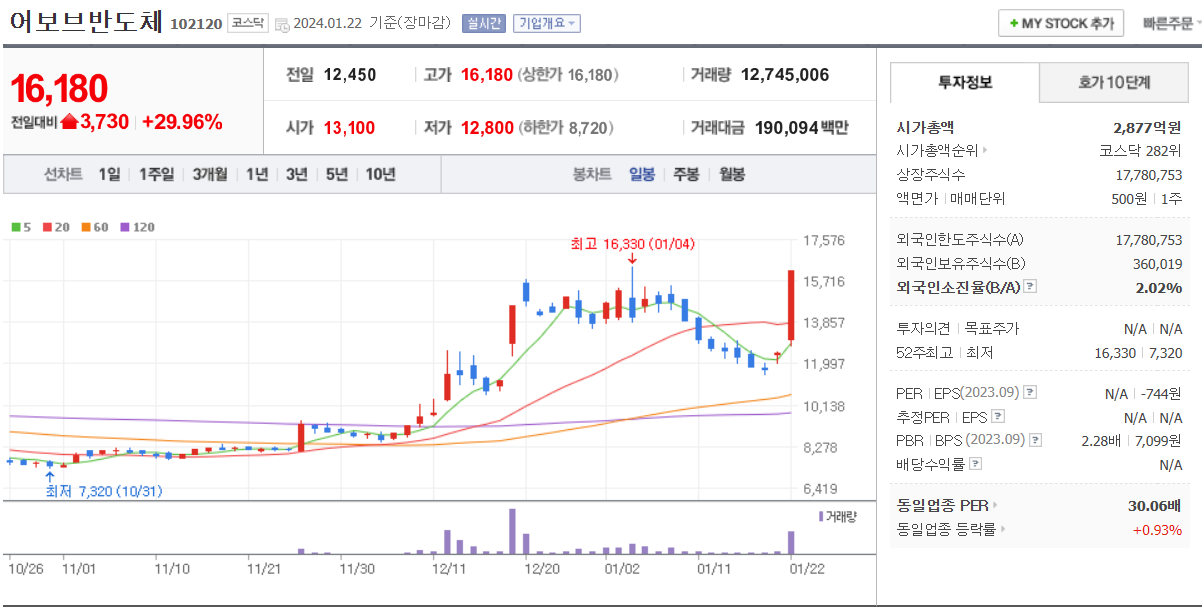Viewport: 1202px width, 607px height.
Task: Click the 17,576 price axis label
Action: (x=824, y=240)
